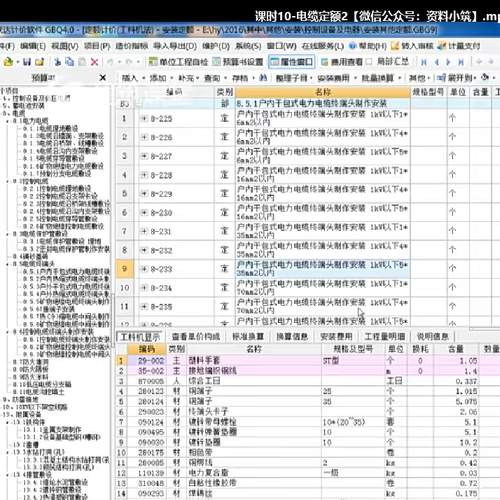
Task: Click the 帮助(H) help icon
Action: click(x=353, y=46)
